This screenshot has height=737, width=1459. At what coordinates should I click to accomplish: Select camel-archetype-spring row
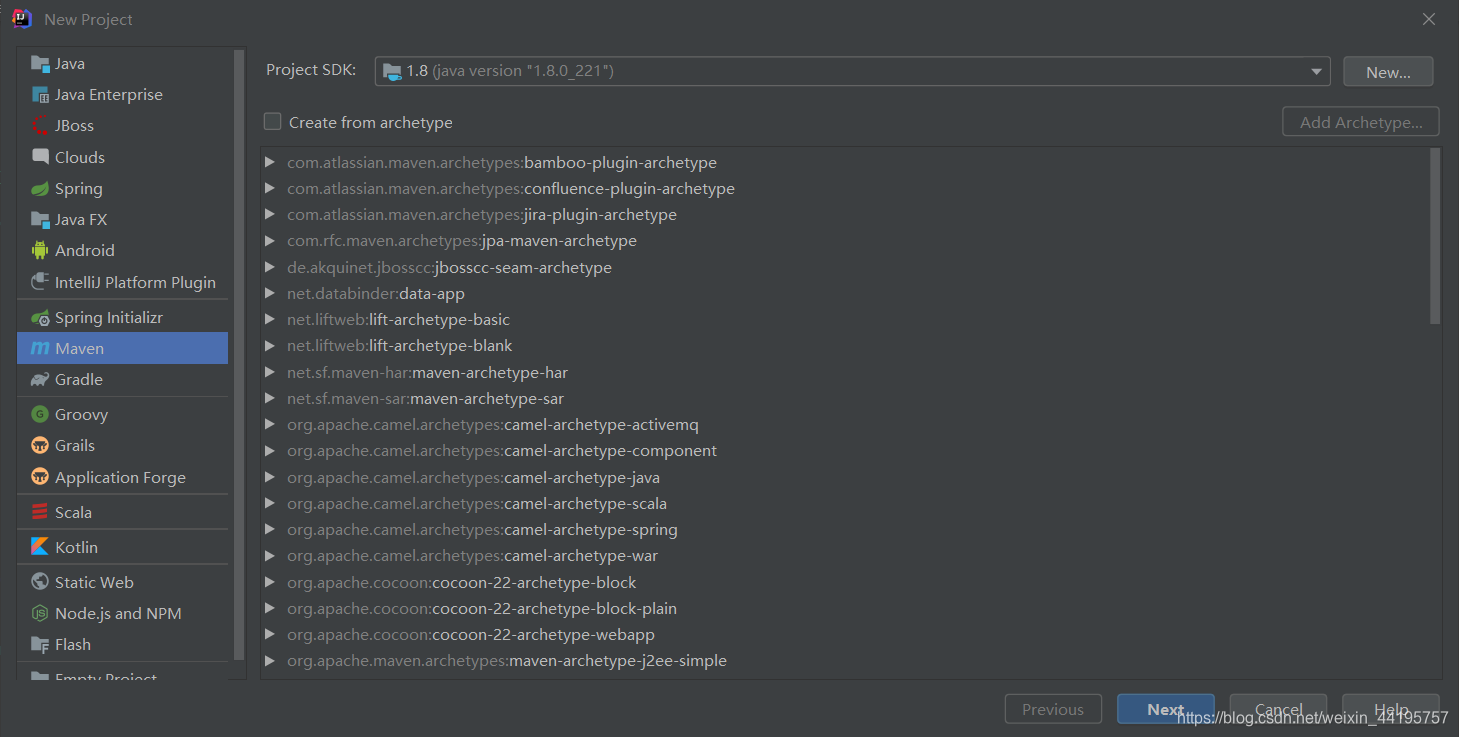(844, 529)
